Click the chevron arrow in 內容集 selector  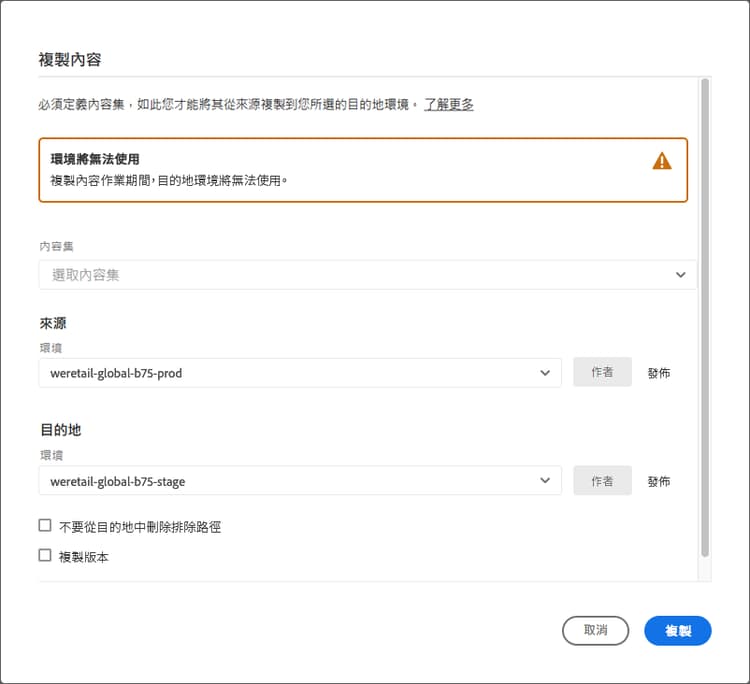681,275
